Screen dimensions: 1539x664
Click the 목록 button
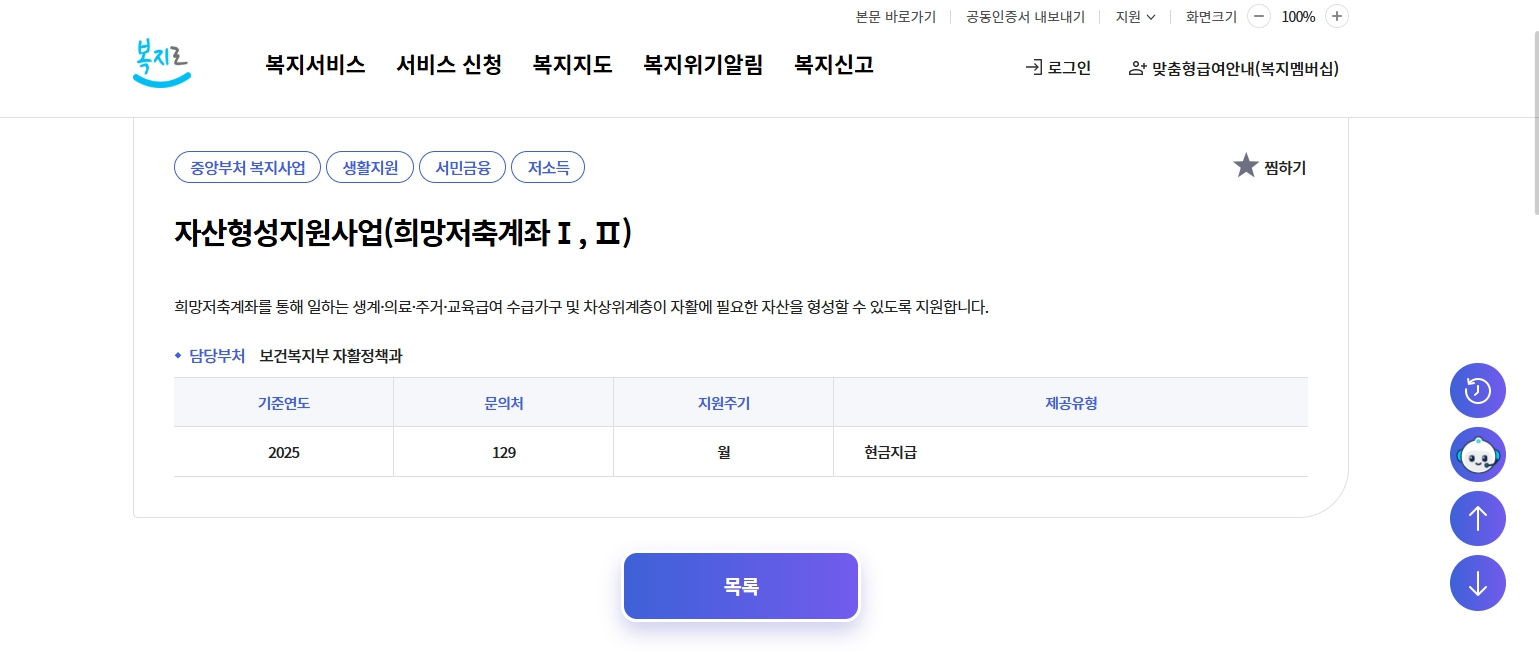740,586
